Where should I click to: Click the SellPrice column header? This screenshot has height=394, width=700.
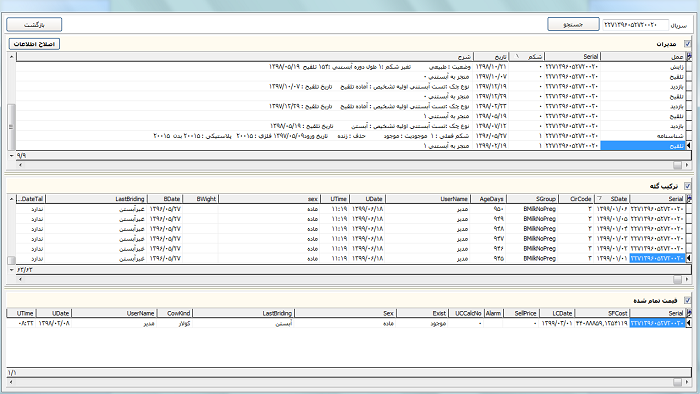[x=521, y=313]
